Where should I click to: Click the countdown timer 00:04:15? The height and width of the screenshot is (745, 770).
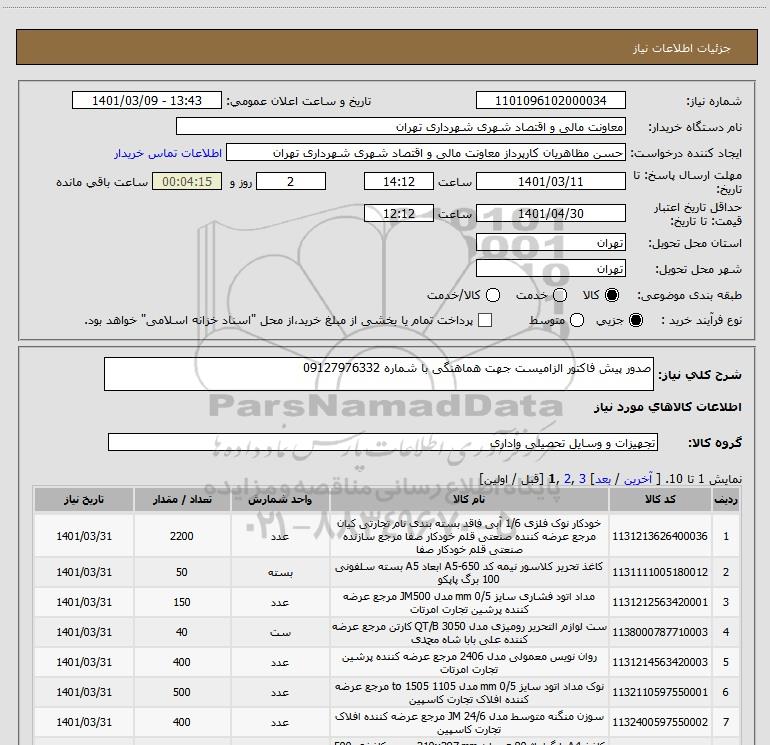187,182
